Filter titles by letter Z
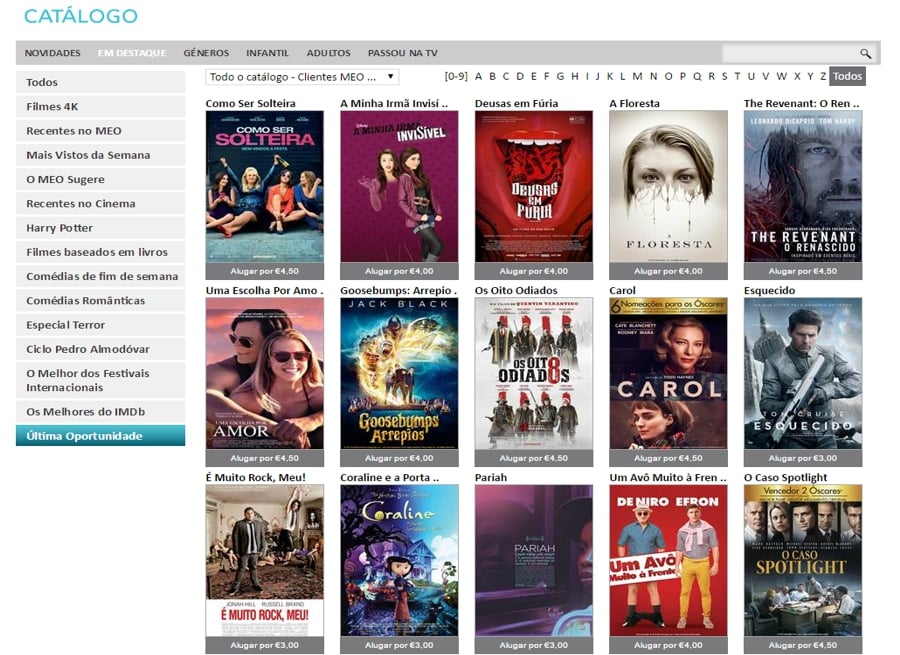This screenshot has height=655, width=900. tap(823, 76)
